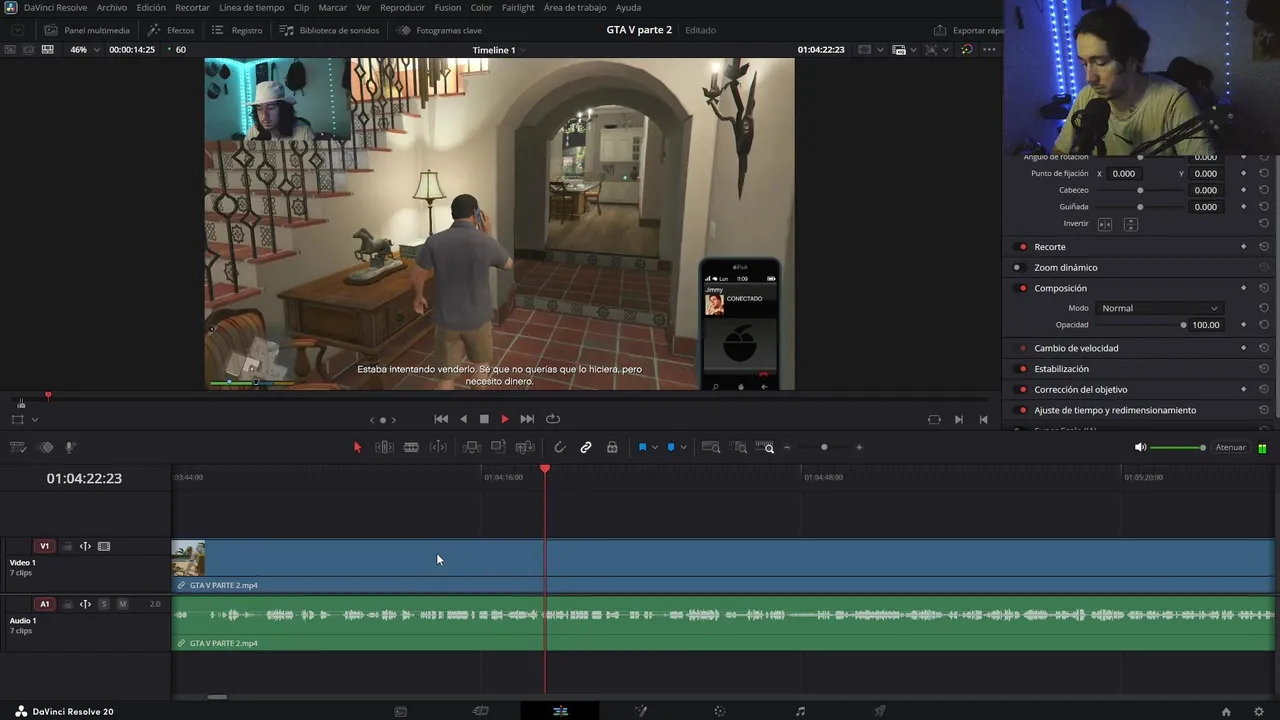Open Fotogramas clave panel
1280x720 pixels.
pyautogui.click(x=439, y=30)
